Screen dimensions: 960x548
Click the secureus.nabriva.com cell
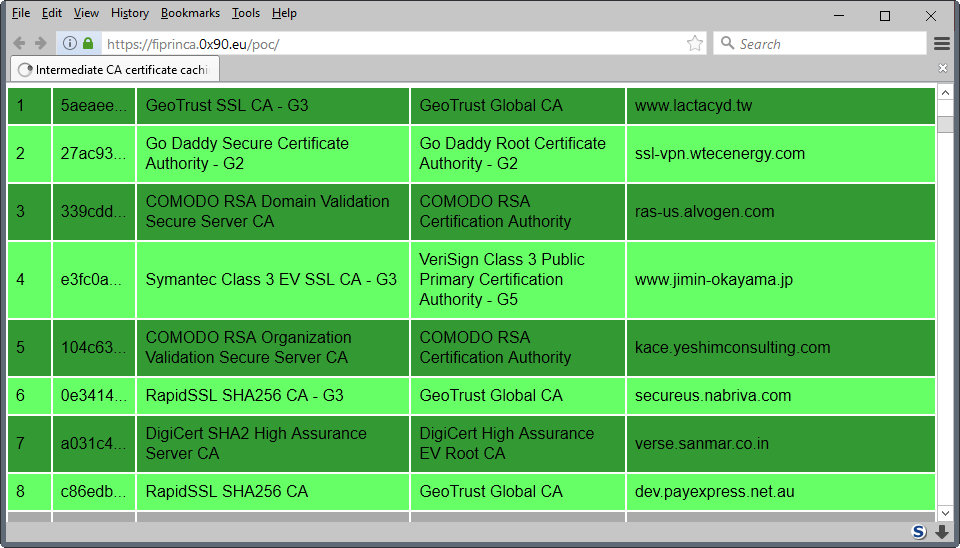coord(781,396)
